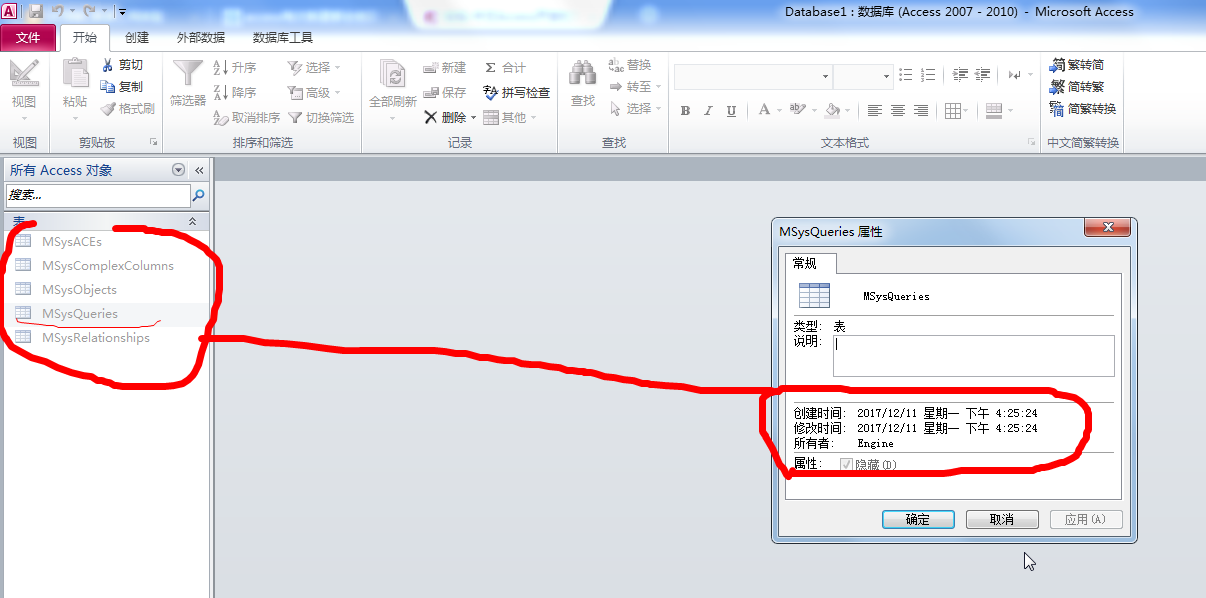The width and height of the screenshot is (1206, 598).
Task: Switch to 数据库工具 (Database Tools) tab
Action: coord(283,37)
